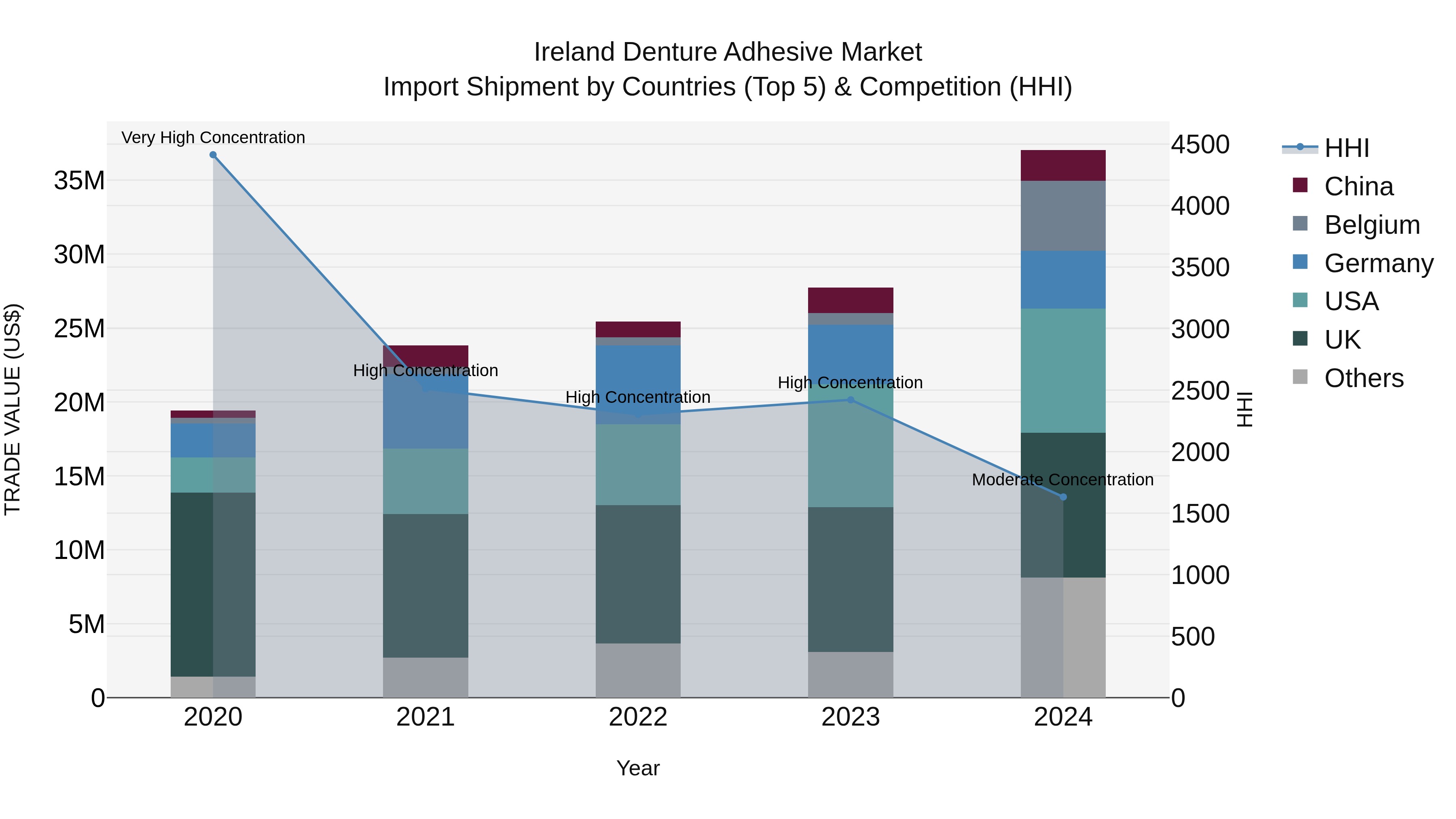Click the USA legend swatch
Viewport: 1456px width, 819px height.
click(x=1300, y=300)
